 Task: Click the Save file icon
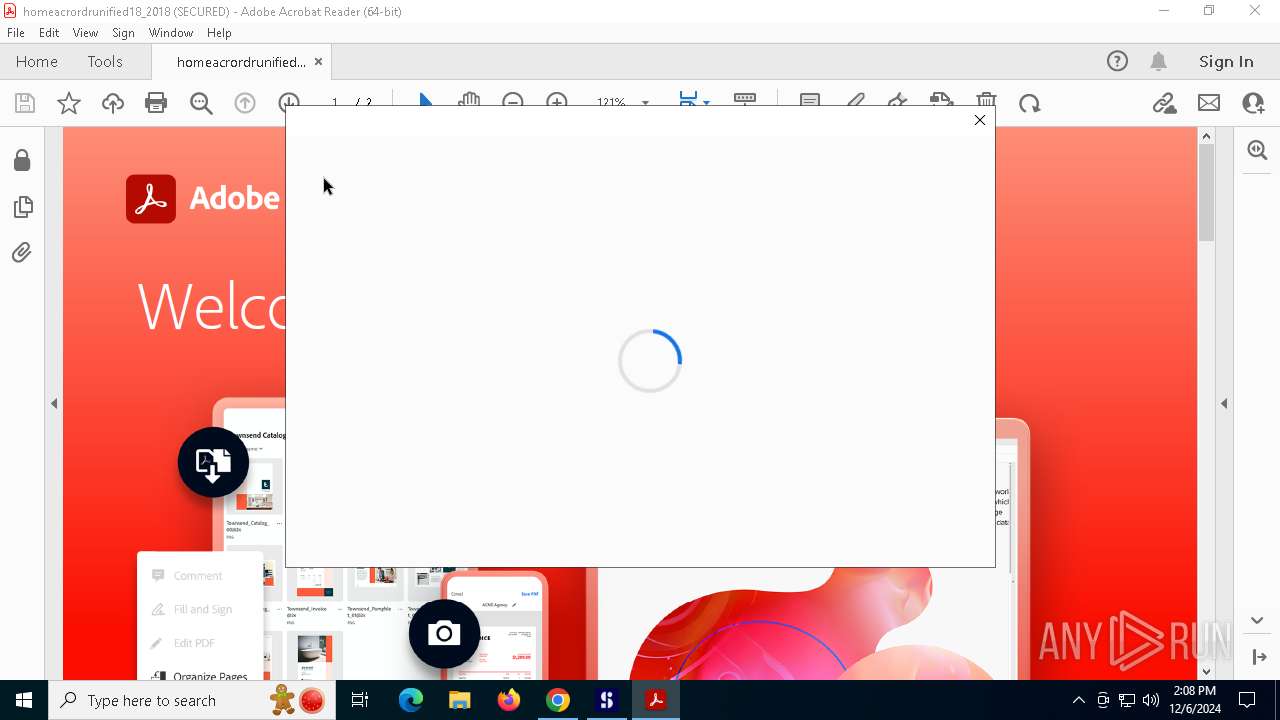(x=25, y=103)
